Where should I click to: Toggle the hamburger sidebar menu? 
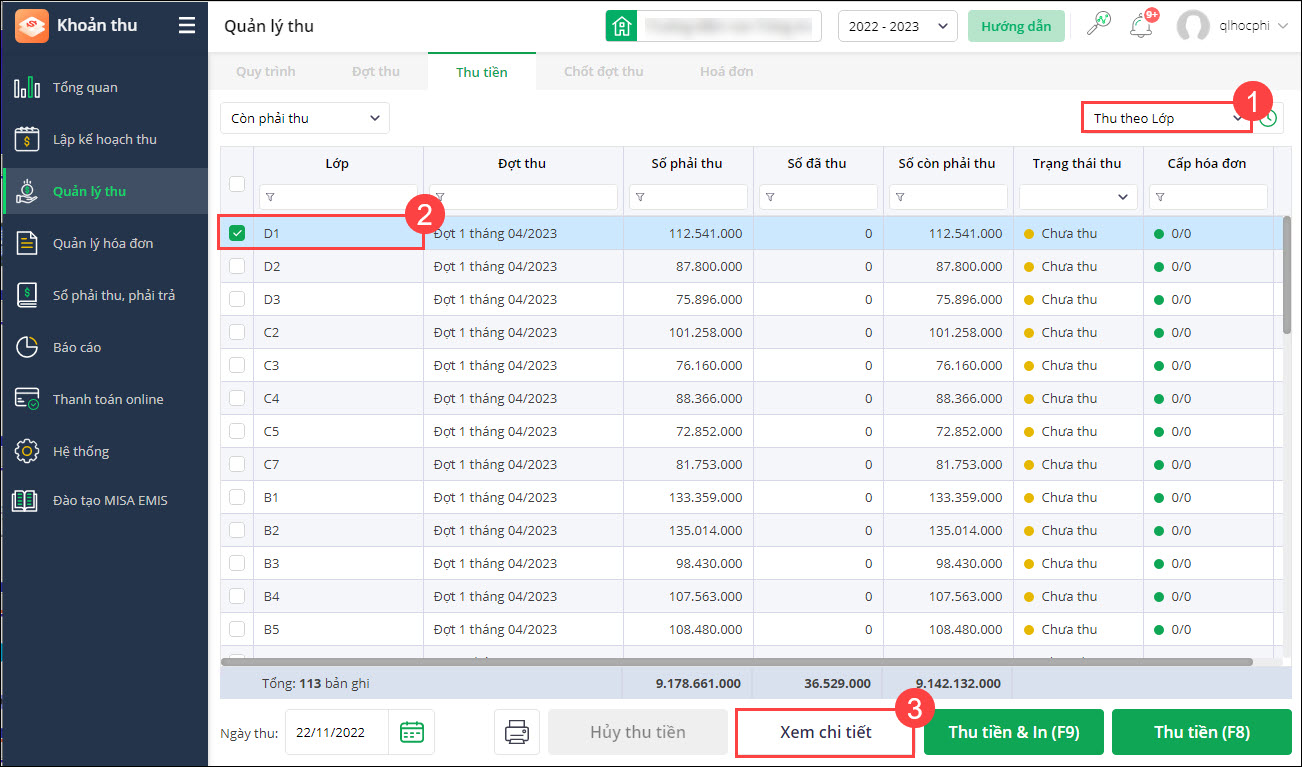tap(187, 26)
